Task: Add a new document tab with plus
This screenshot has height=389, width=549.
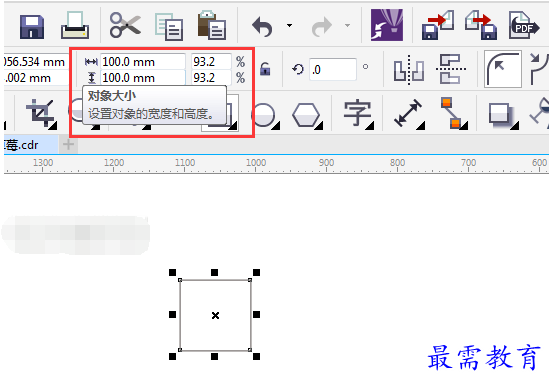Action: click(68, 145)
